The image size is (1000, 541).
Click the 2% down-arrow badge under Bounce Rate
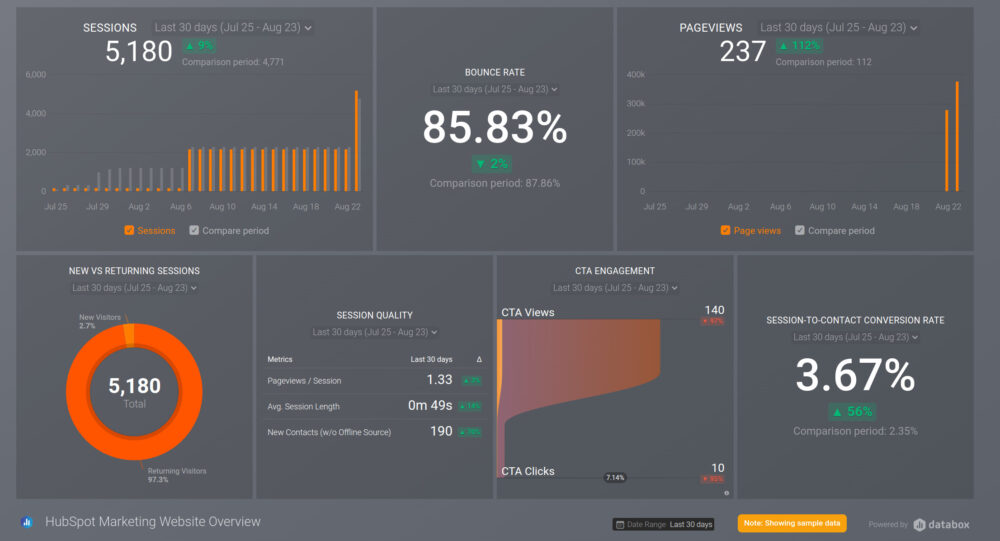494,163
